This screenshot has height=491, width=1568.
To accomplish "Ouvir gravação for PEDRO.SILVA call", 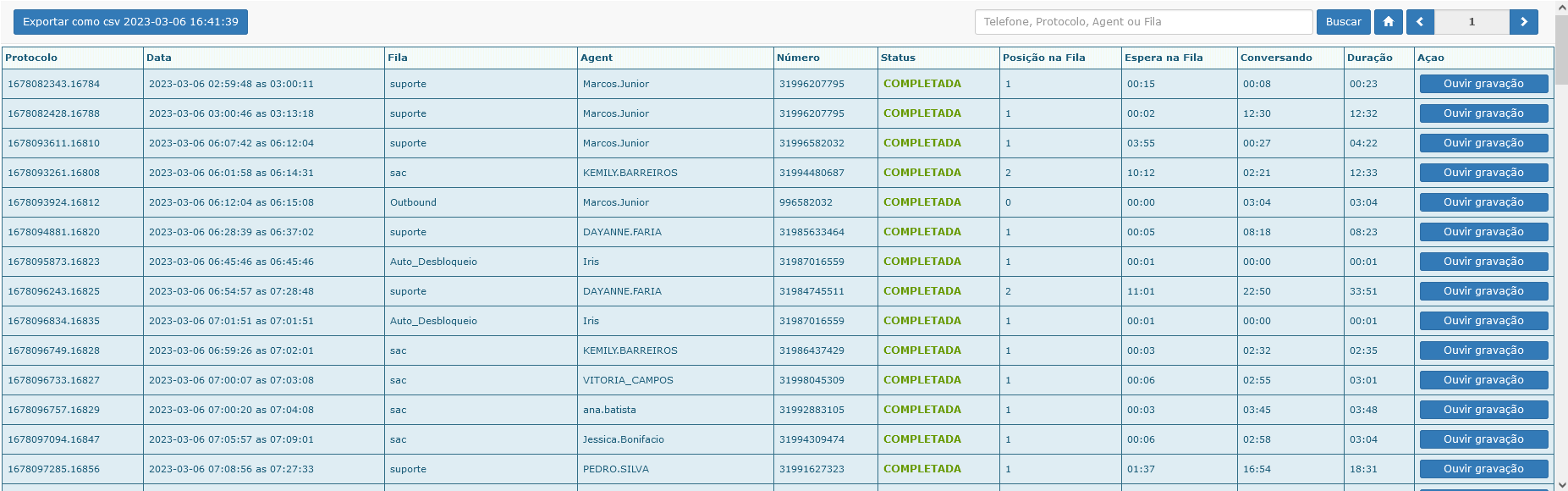I will pos(1483,469).
